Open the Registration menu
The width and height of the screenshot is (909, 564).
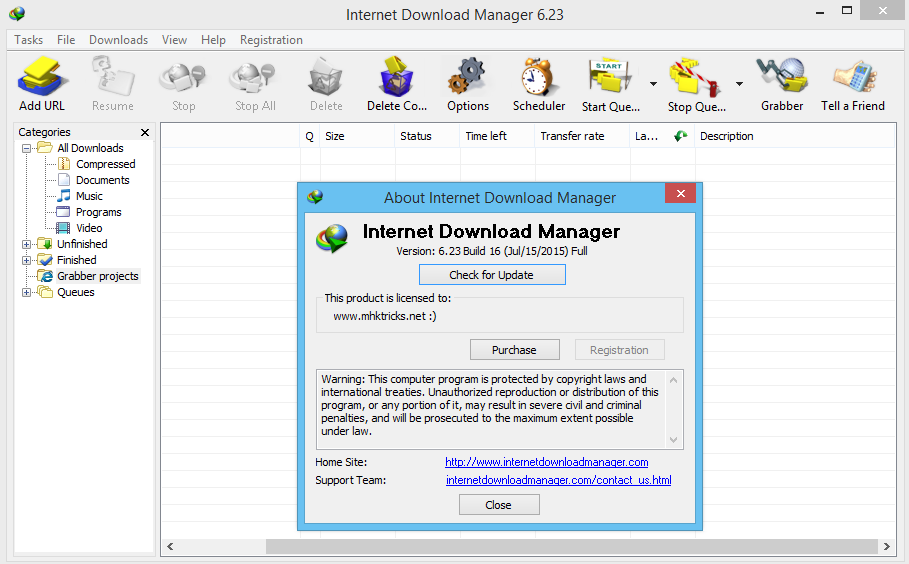click(x=271, y=40)
